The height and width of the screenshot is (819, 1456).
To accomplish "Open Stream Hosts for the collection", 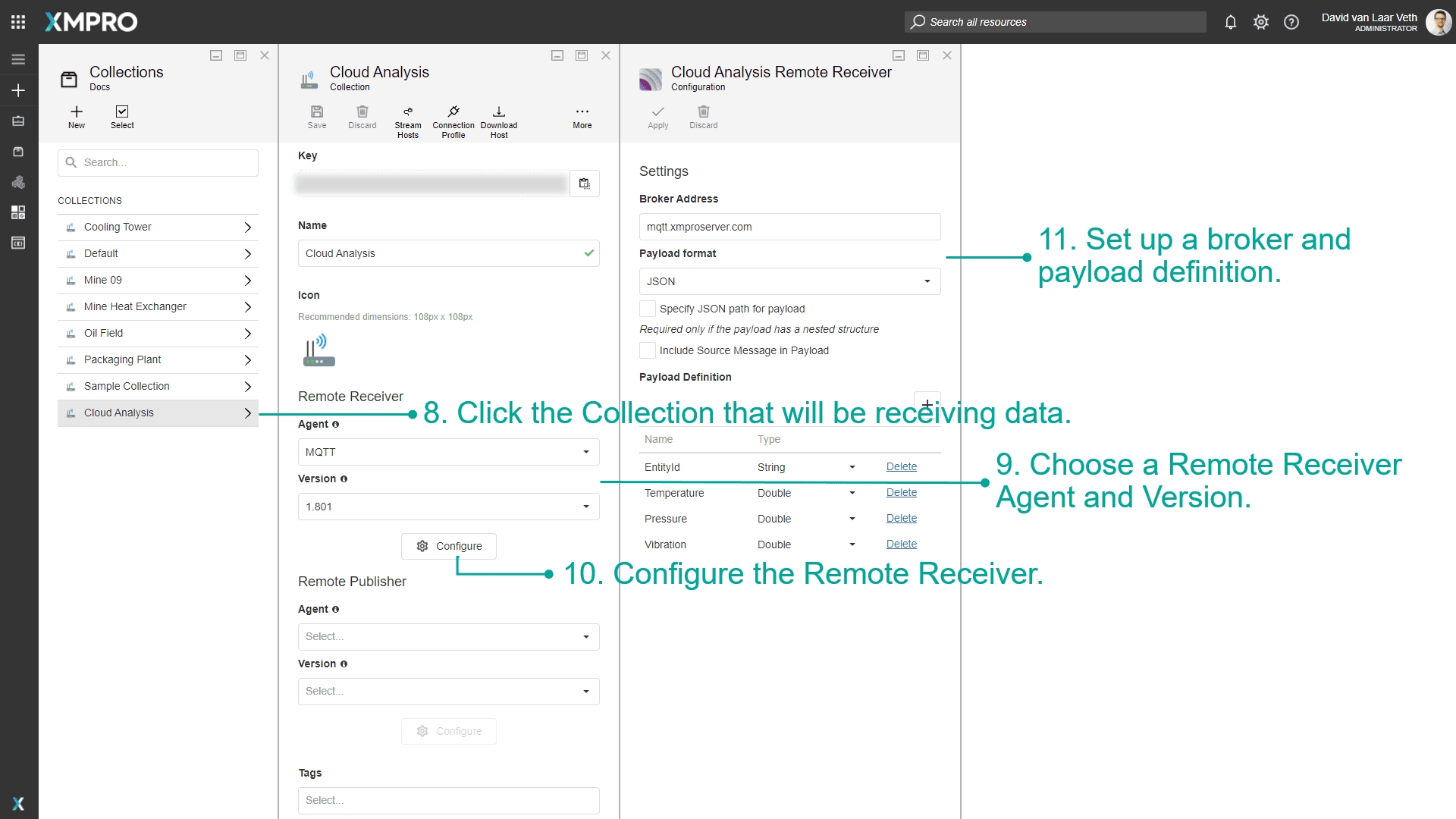I will [408, 120].
